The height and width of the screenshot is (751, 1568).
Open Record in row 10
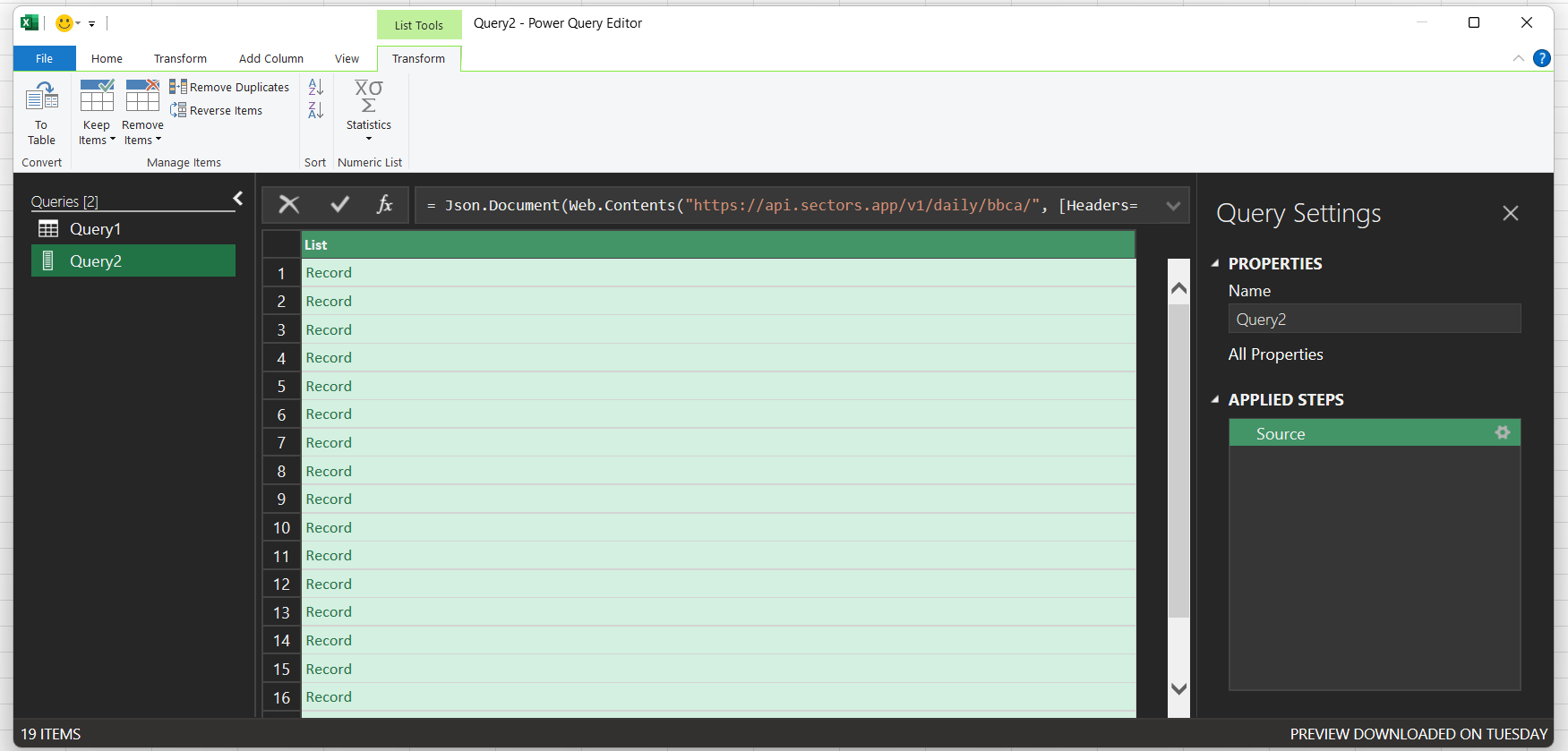(x=329, y=527)
